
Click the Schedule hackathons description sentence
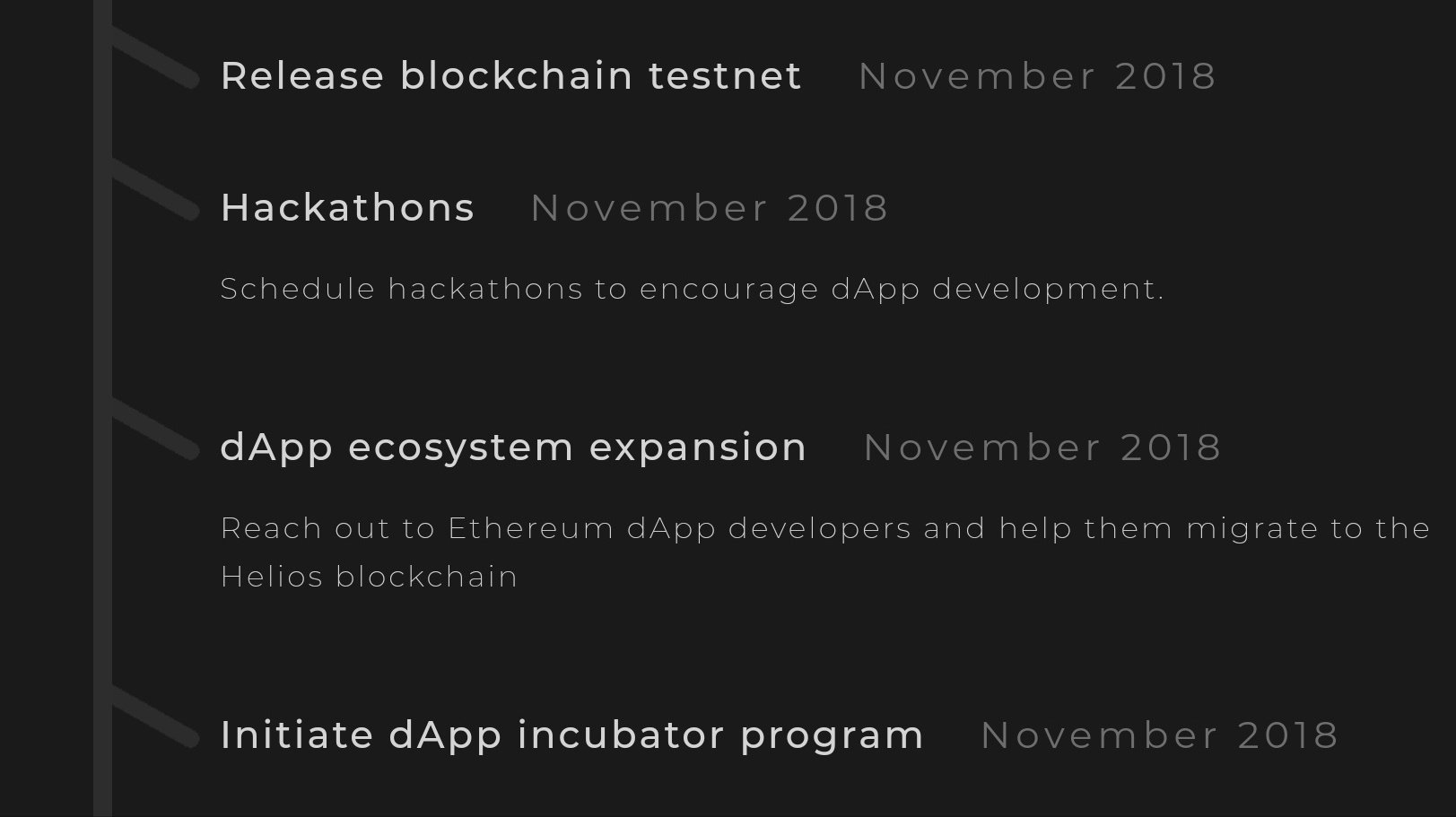(692, 290)
